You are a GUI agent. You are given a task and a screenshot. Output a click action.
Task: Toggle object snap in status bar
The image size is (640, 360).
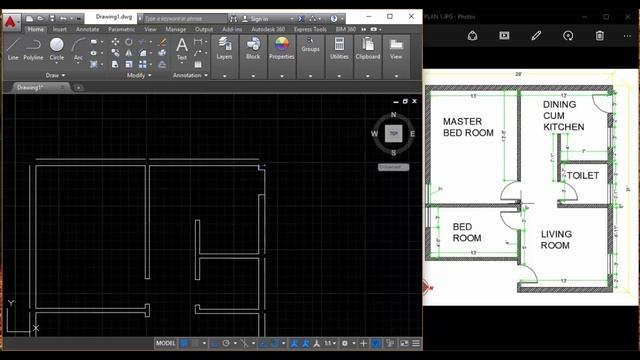274,344
